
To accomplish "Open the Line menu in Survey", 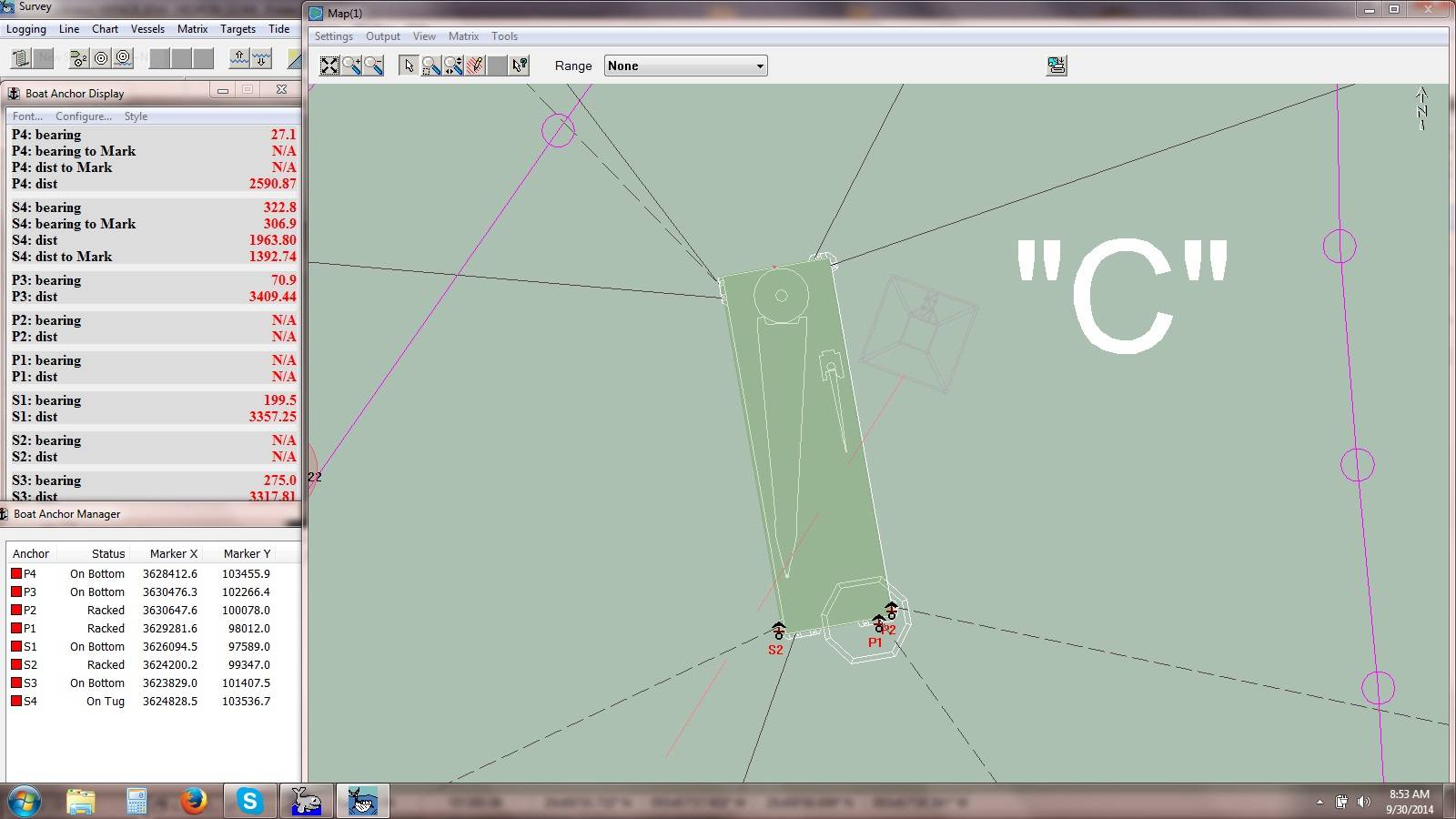I will tap(69, 29).
